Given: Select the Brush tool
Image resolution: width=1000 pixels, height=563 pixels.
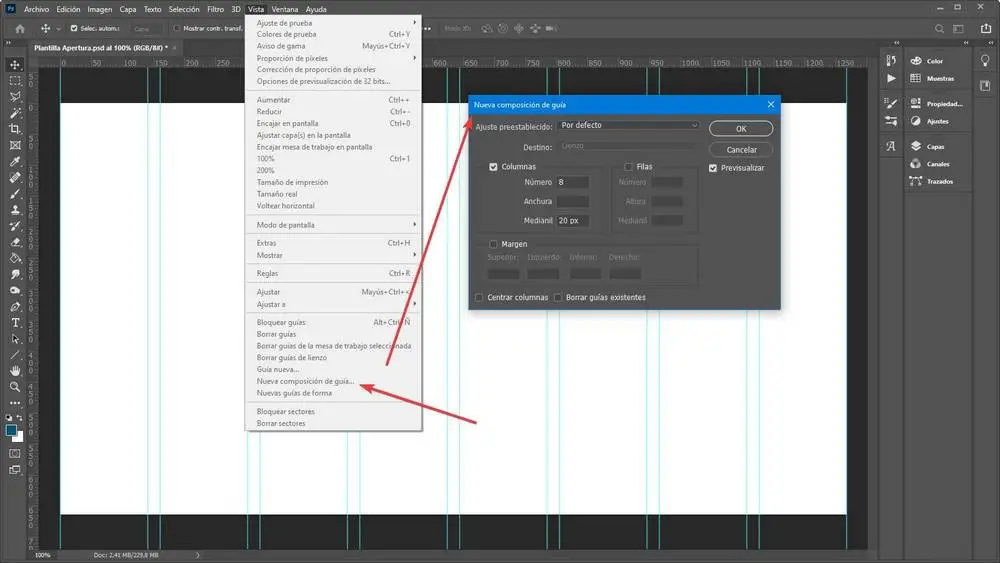Looking at the screenshot, I should coord(15,194).
